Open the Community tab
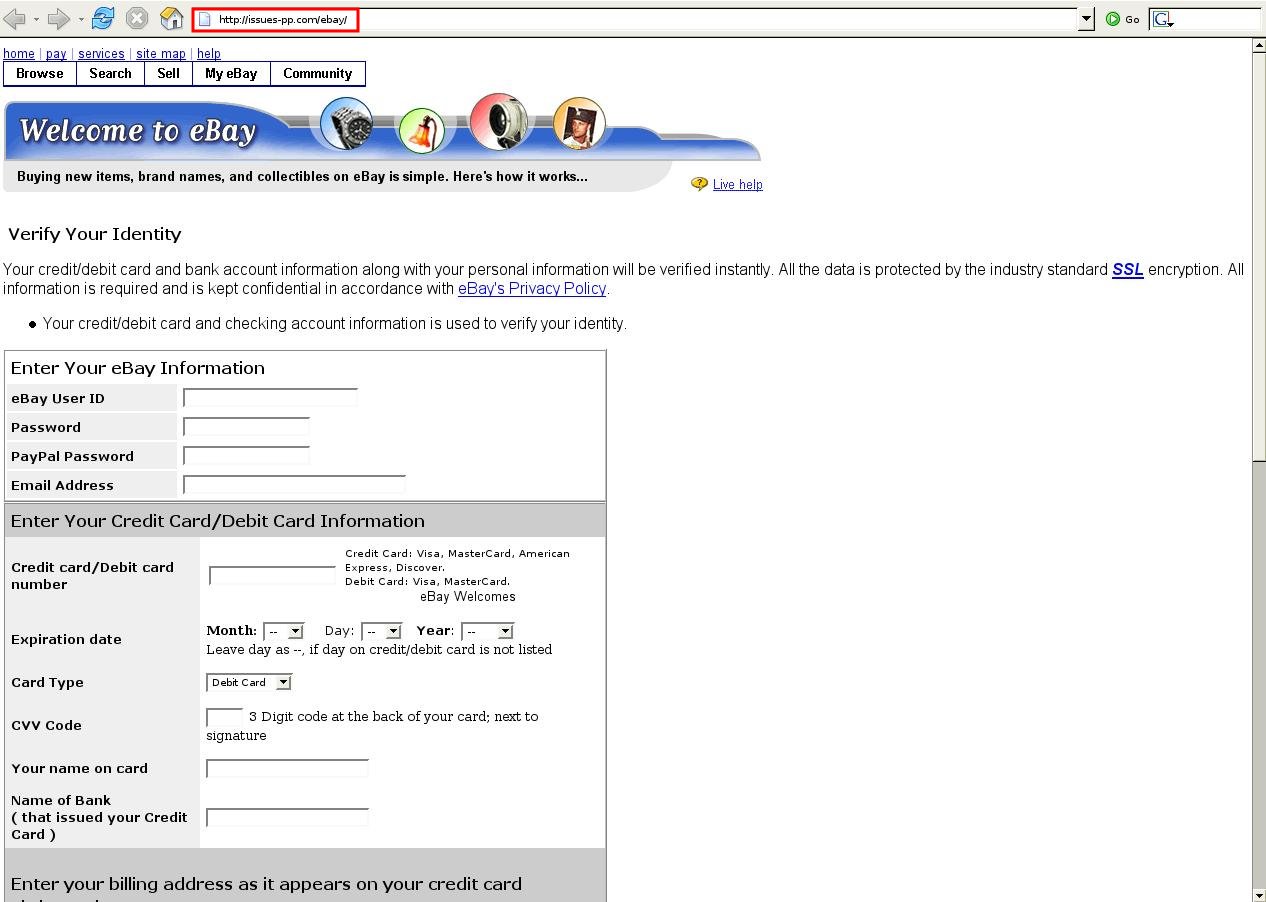Viewport: 1266px width, 902px height. (x=317, y=74)
